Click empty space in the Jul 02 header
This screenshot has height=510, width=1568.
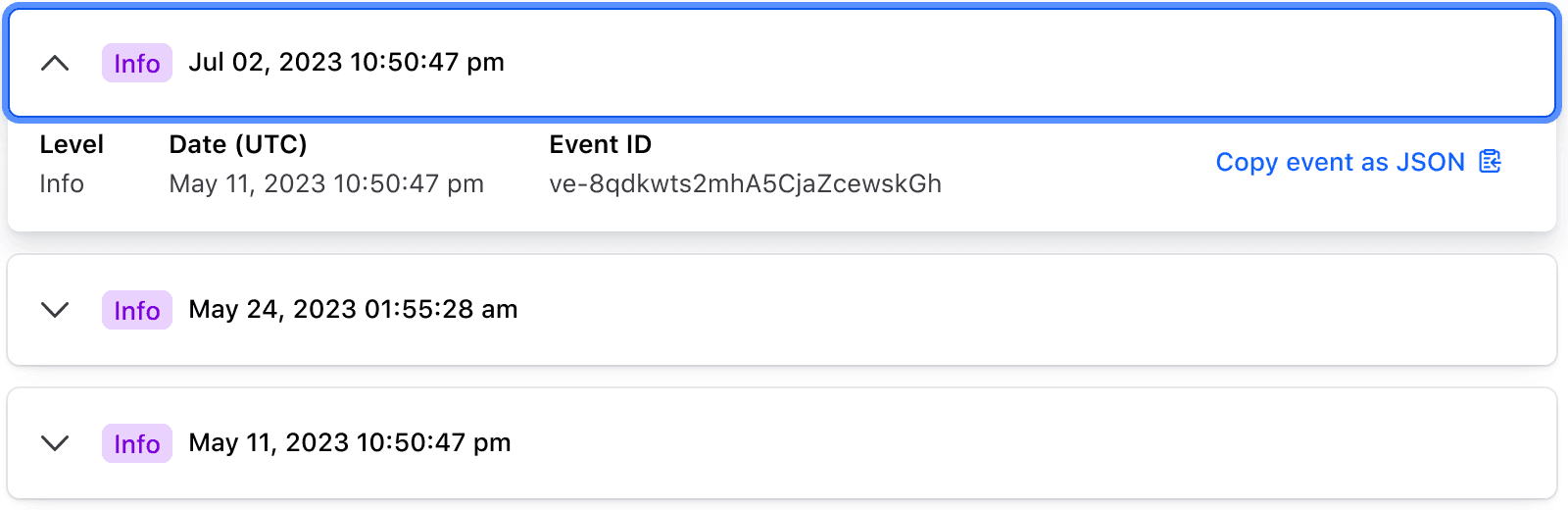[x=980, y=64]
